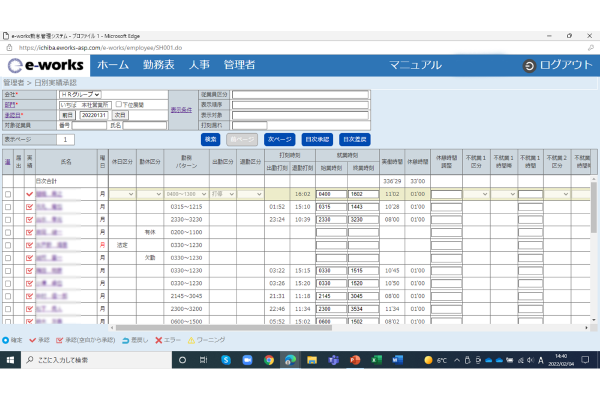The width and height of the screenshot is (600, 400).
Task: Open the 勤休区分 dropdown in the first row
Action: pyautogui.click(x=150, y=194)
